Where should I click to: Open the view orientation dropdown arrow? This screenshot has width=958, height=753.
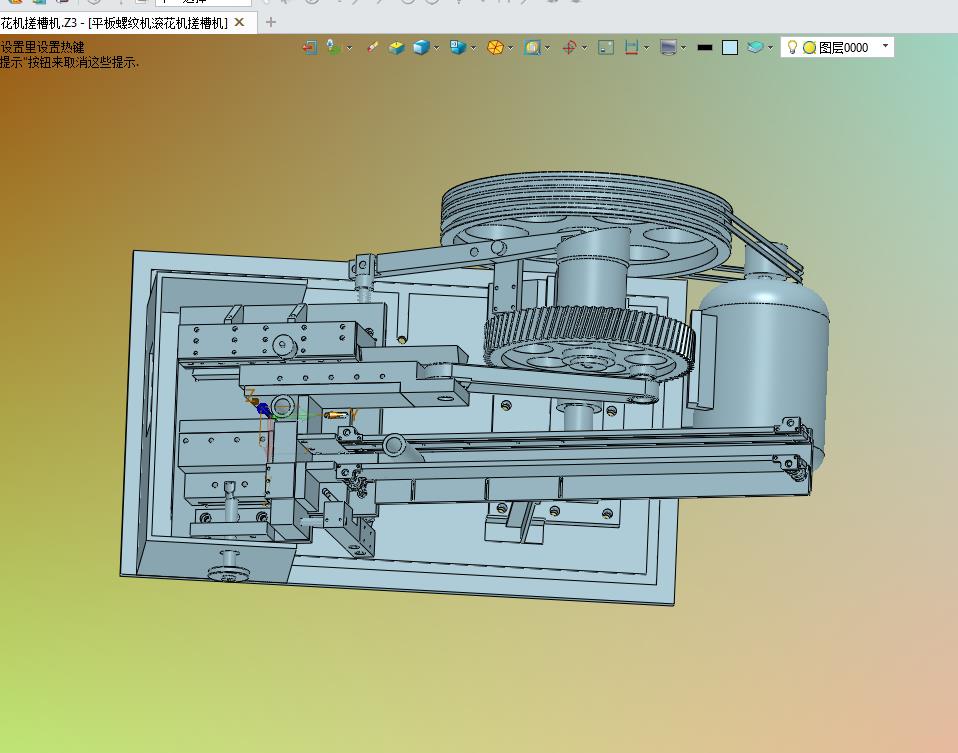[x=474, y=48]
